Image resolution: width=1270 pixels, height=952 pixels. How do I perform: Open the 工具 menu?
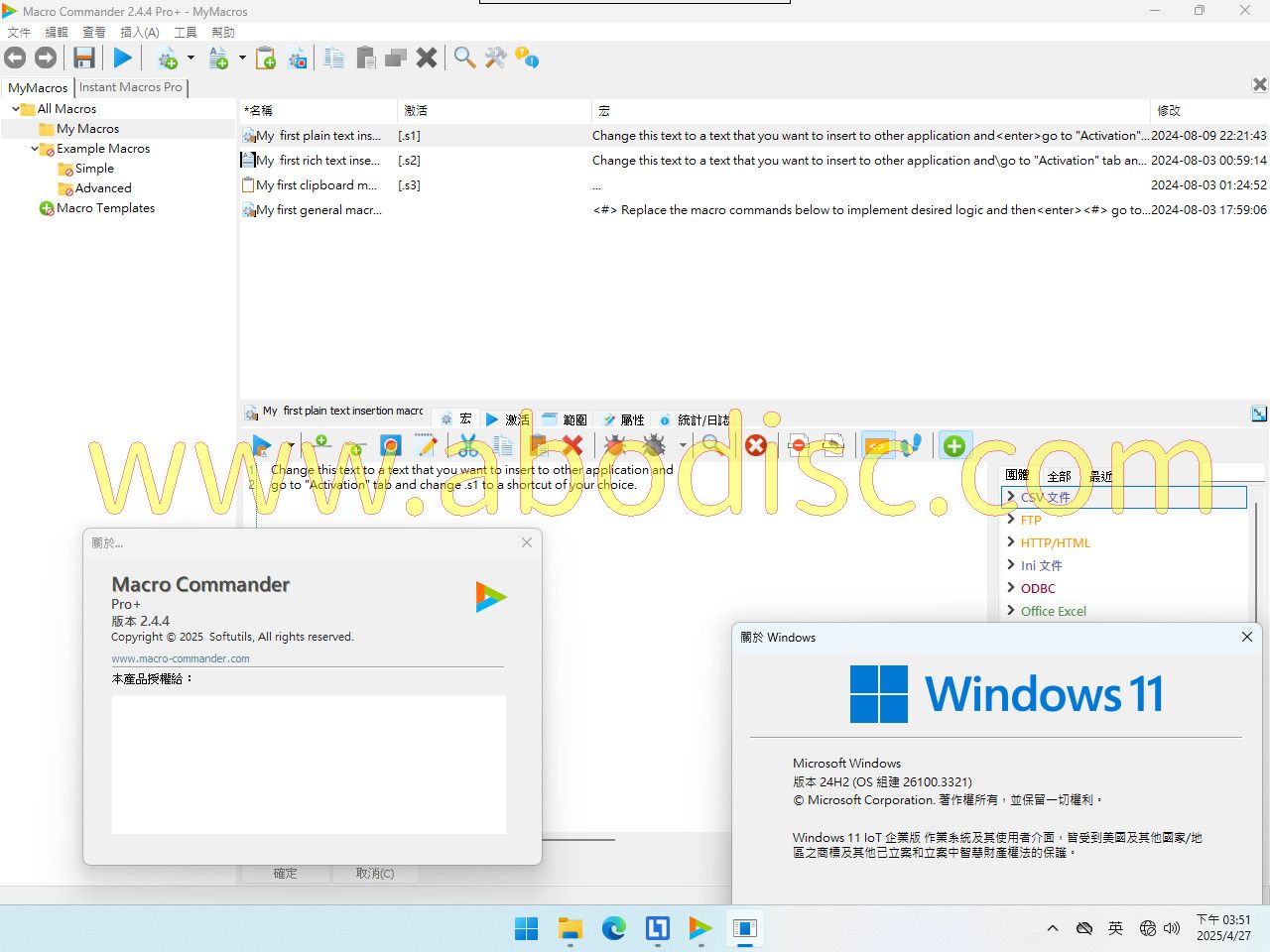[x=186, y=33]
